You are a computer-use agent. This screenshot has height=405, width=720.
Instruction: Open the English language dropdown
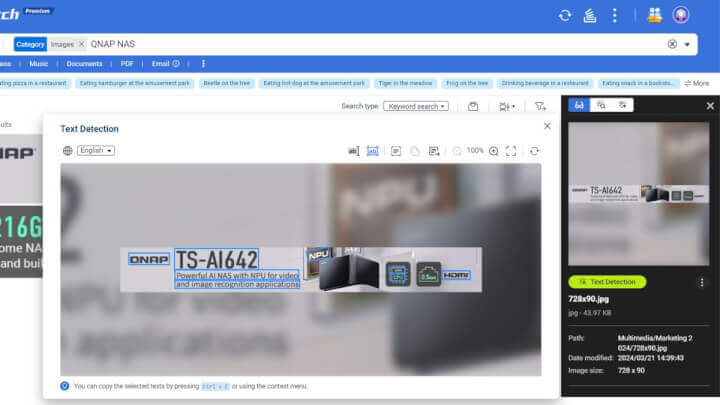point(96,151)
